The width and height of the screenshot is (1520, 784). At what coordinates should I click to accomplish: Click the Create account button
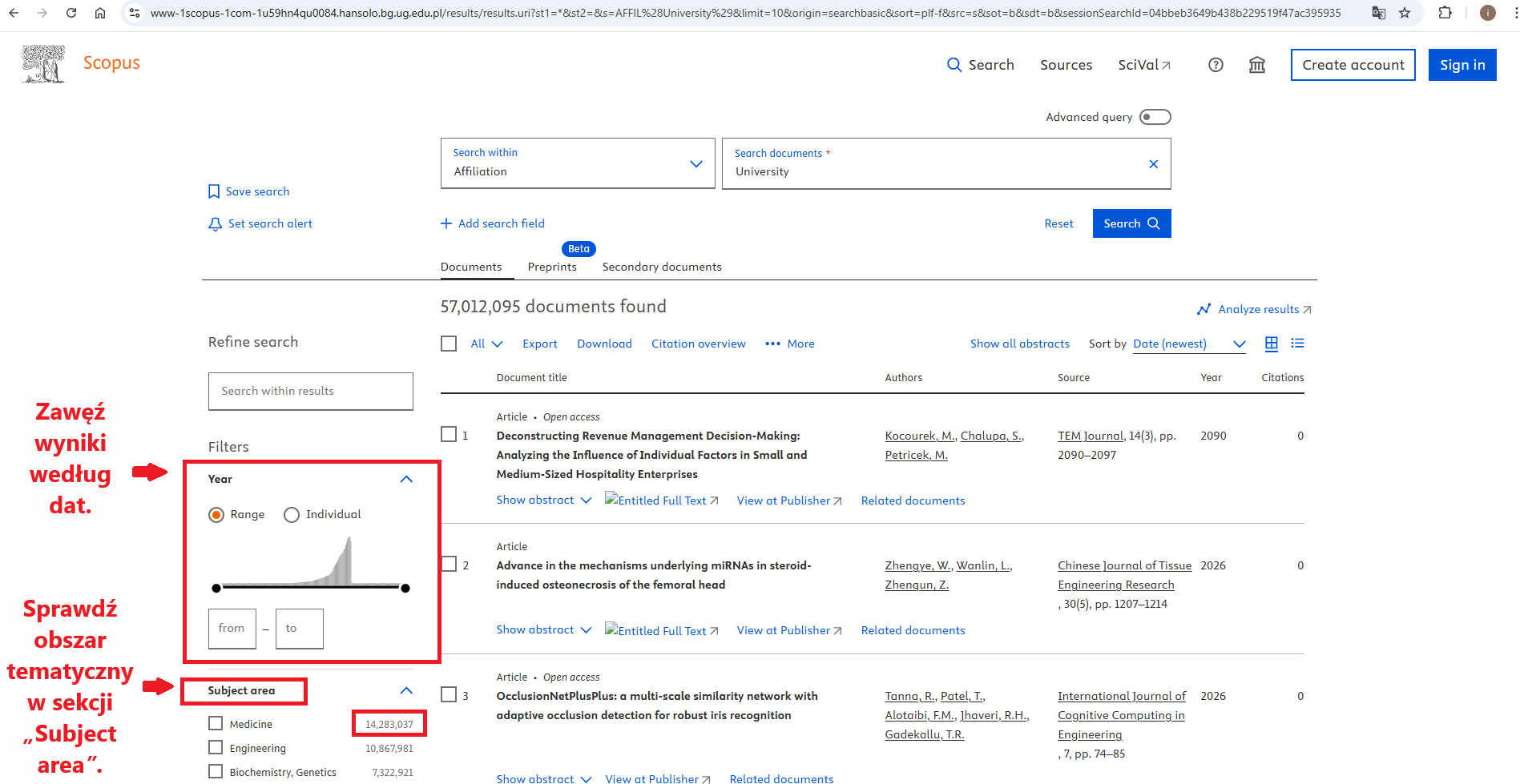click(x=1353, y=65)
